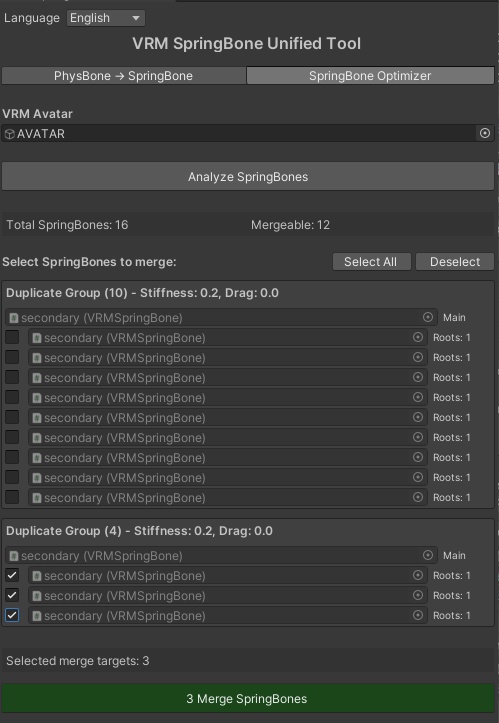This screenshot has width=499, height=723.
Task: Check the seventh checkbox in Duplicate Group (10)
Action: tap(12, 457)
